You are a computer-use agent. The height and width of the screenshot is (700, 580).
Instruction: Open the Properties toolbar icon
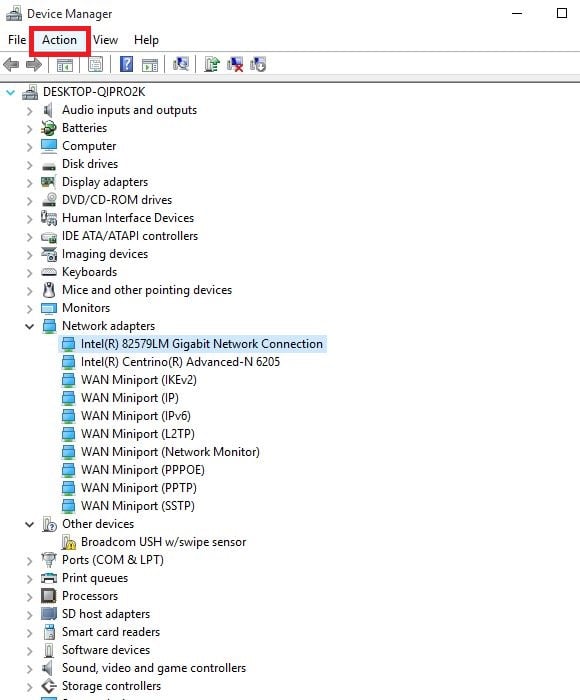coord(95,65)
